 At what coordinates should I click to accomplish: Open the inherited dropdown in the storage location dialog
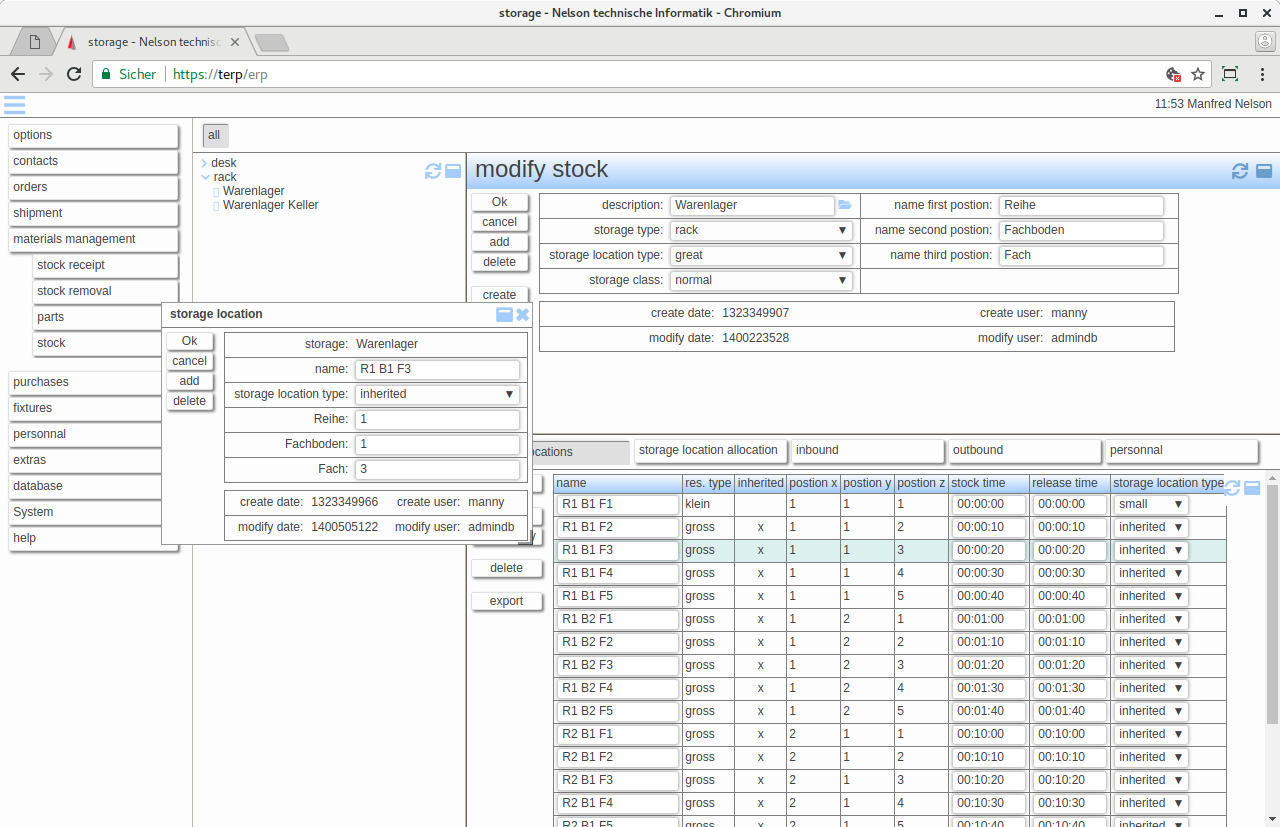tap(509, 394)
